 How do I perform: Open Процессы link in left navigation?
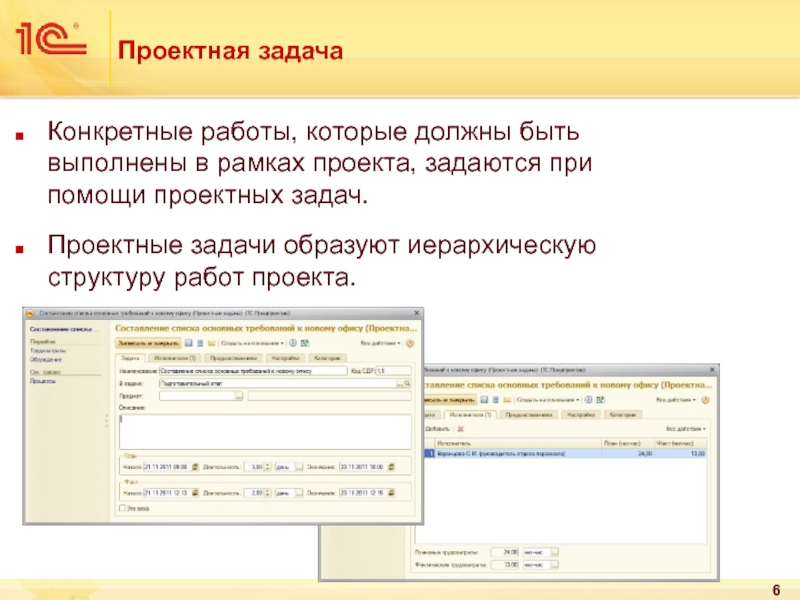click(43, 381)
